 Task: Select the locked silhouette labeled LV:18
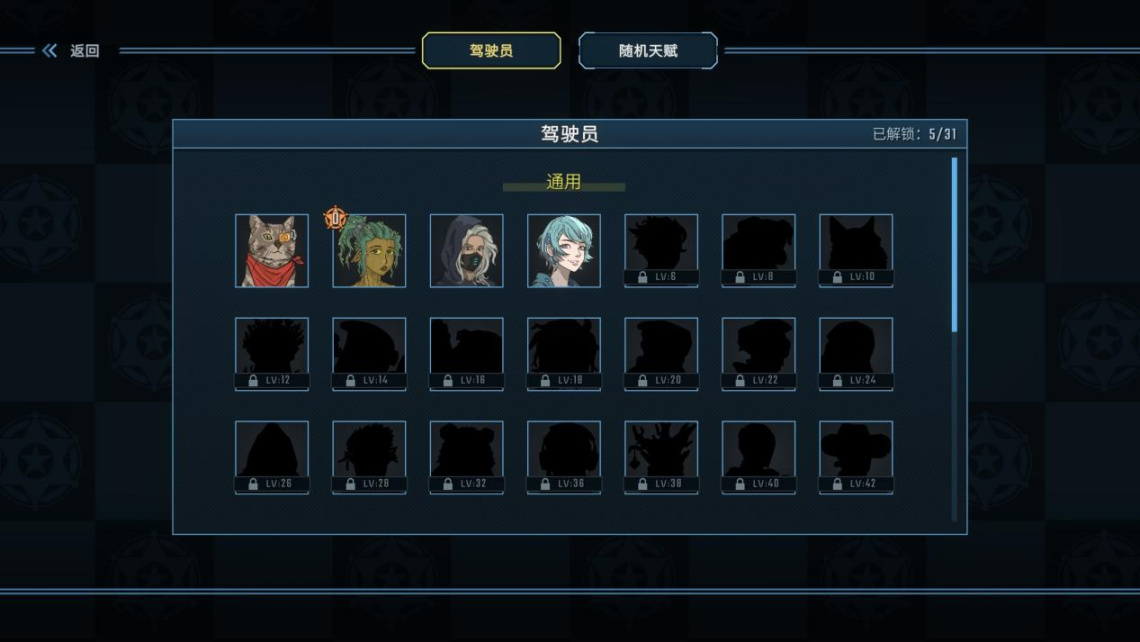tap(564, 354)
